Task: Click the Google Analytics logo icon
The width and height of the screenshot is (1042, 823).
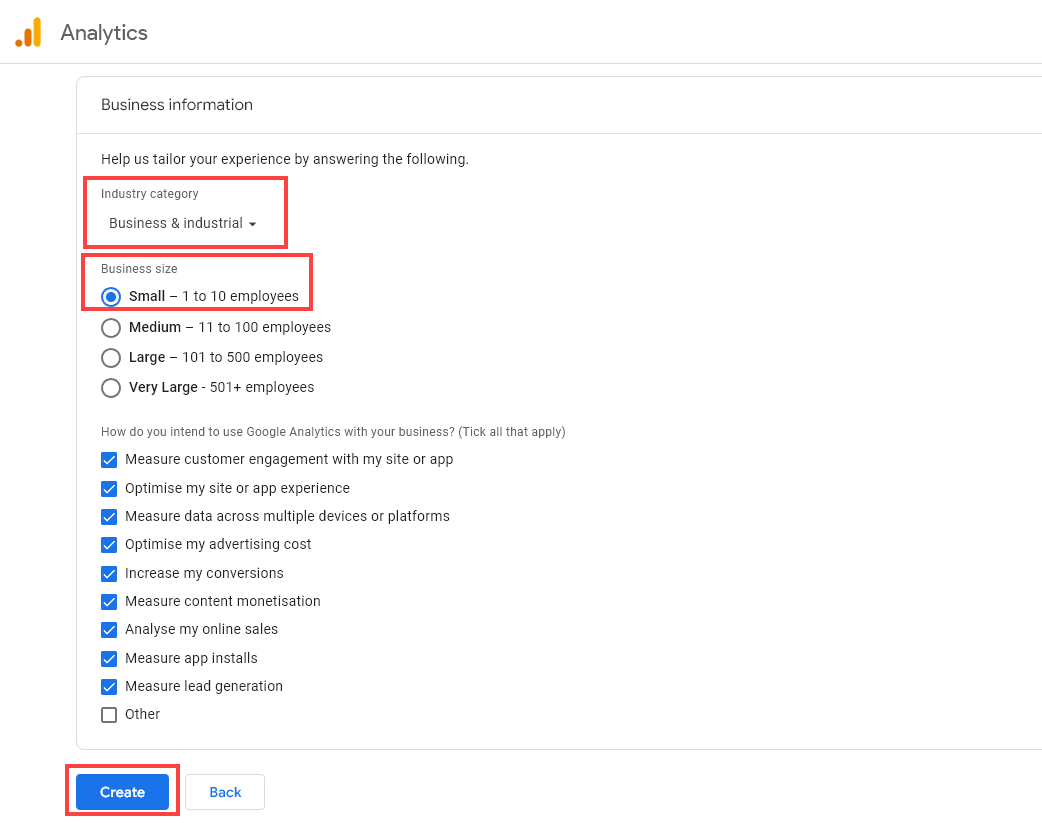Action: click(27, 31)
